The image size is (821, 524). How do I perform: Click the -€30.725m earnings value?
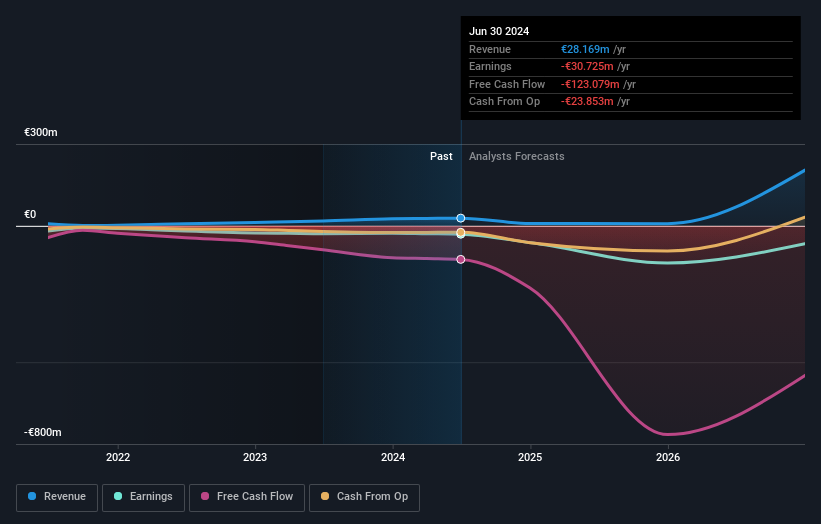587,66
